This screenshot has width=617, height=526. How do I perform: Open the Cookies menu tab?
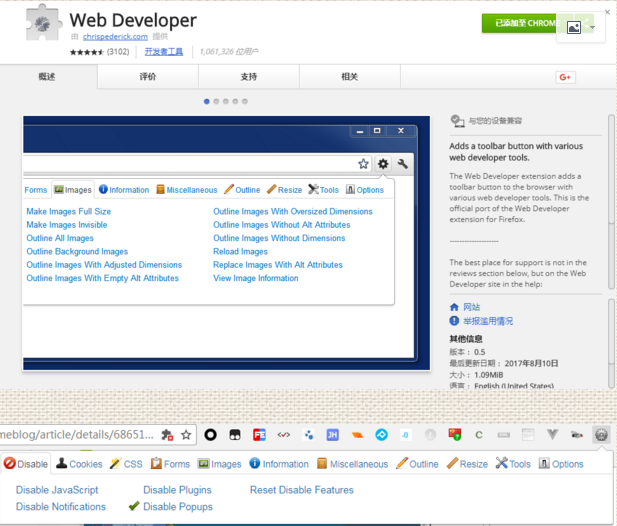(x=79, y=464)
